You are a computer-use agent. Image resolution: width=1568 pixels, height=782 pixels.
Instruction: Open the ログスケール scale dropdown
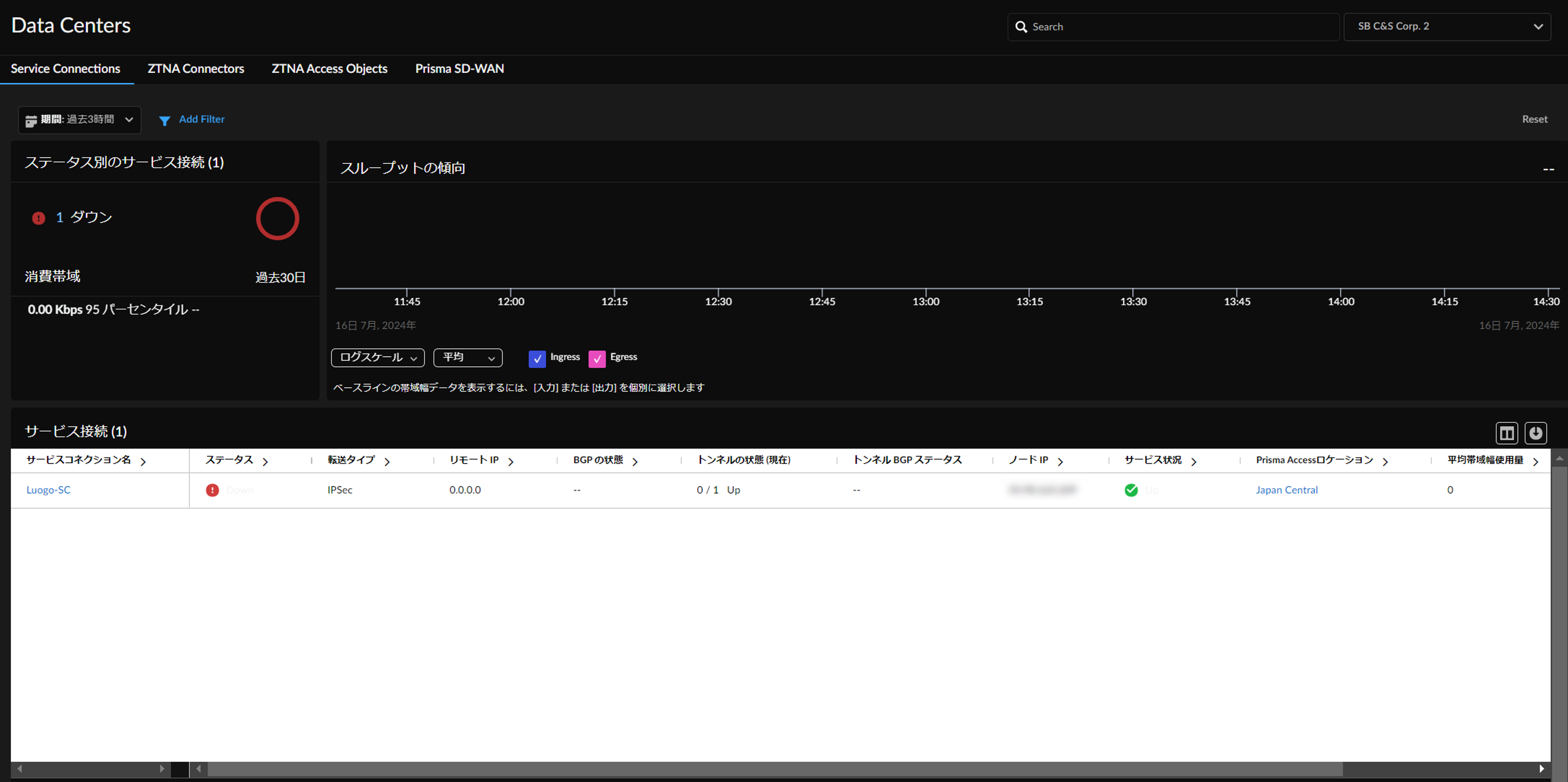(377, 358)
